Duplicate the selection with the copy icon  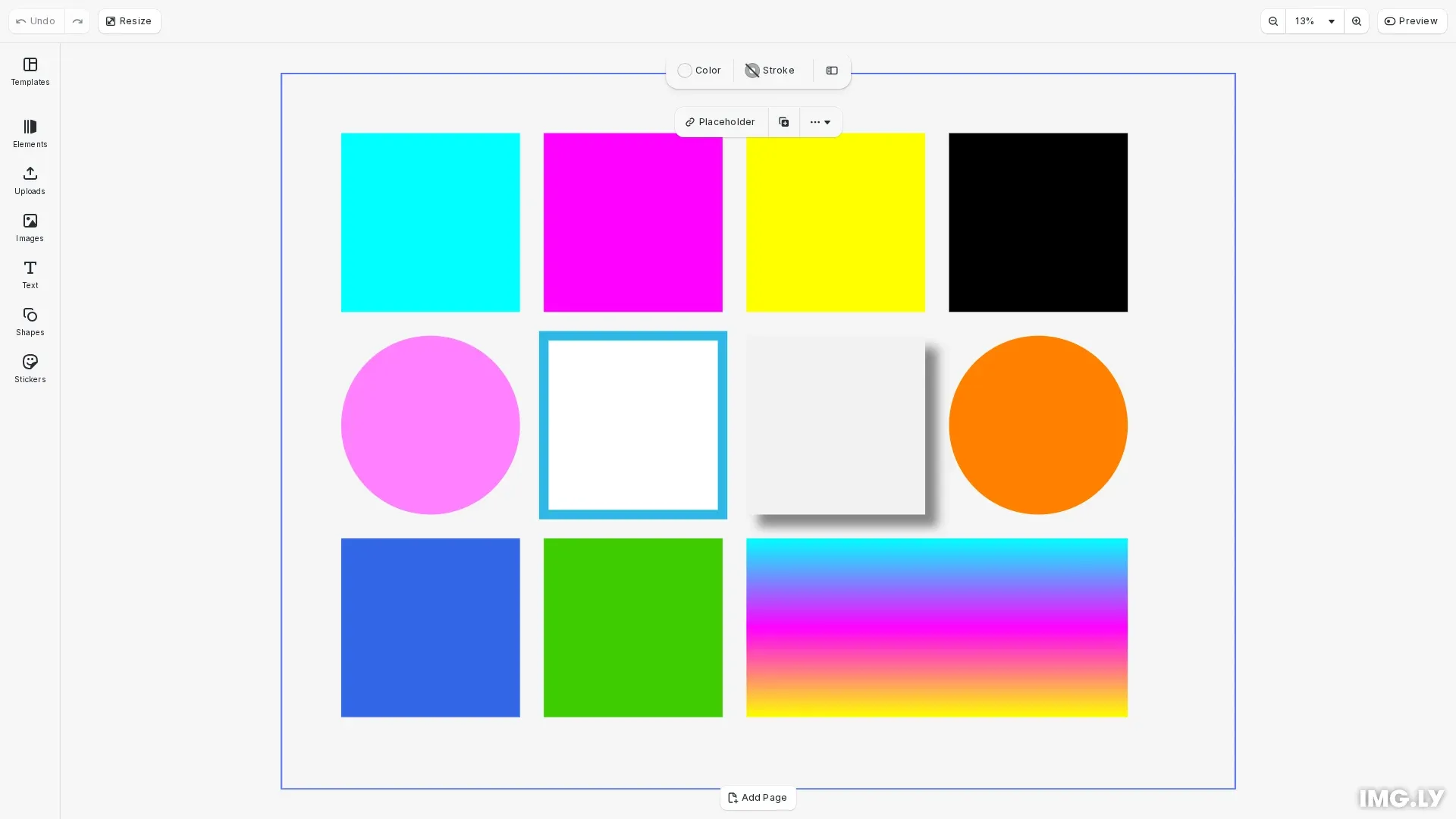tap(783, 121)
